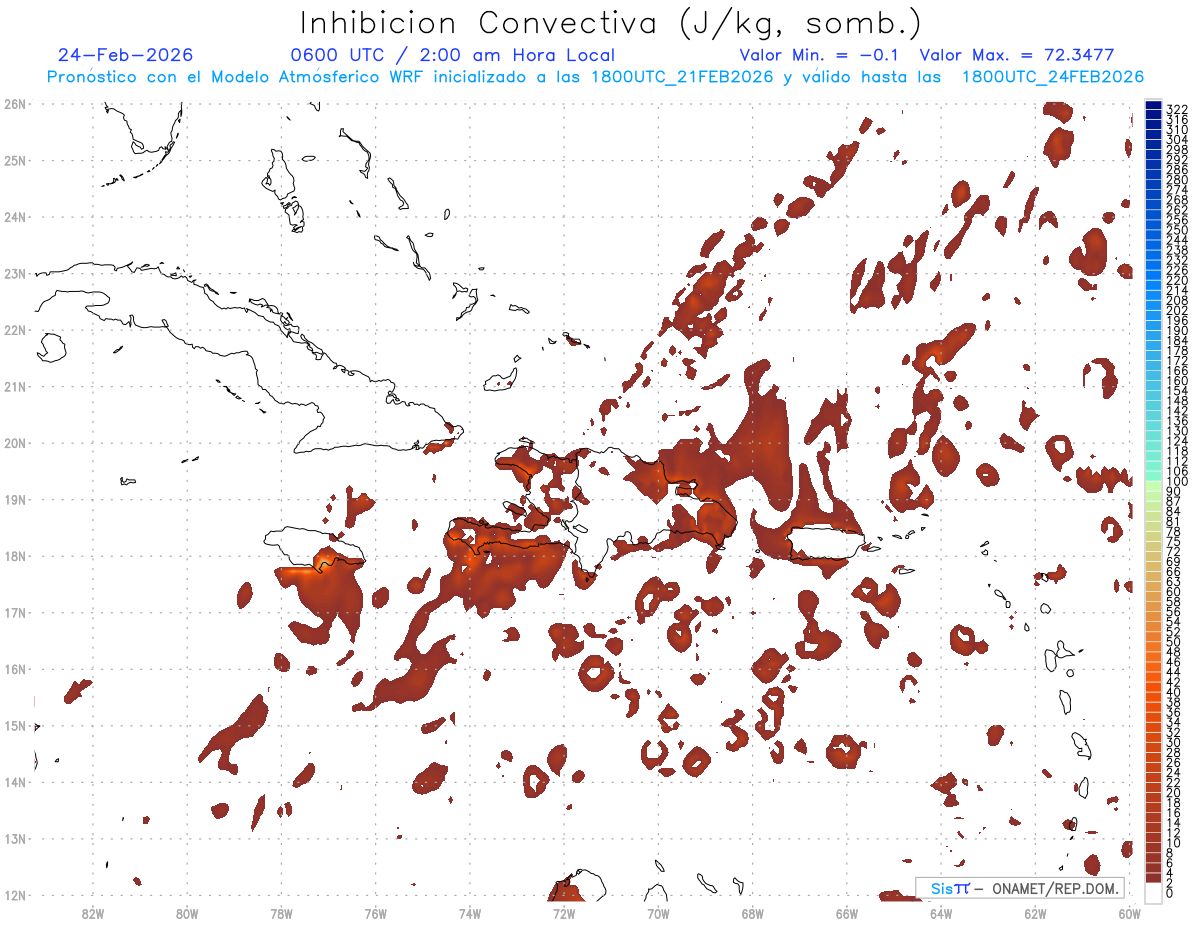Click the 74W longitude label

tap(469, 913)
